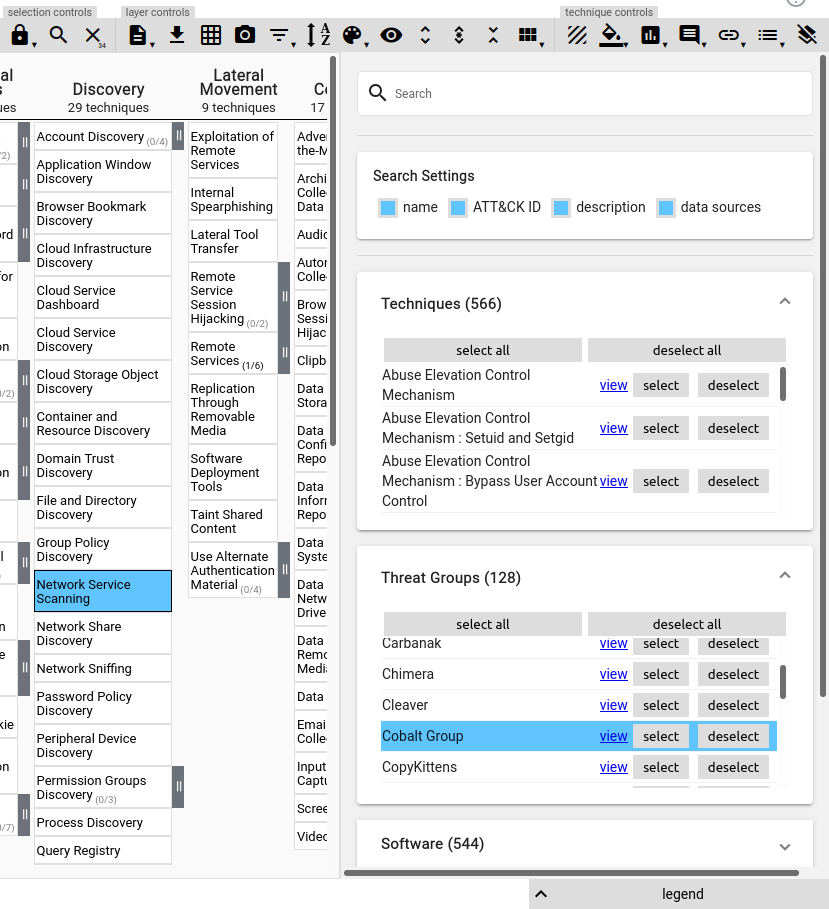This screenshot has height=909, width=829.
Task: Toggle show/hide disabled eye icon
Action: tap(391, 35)
